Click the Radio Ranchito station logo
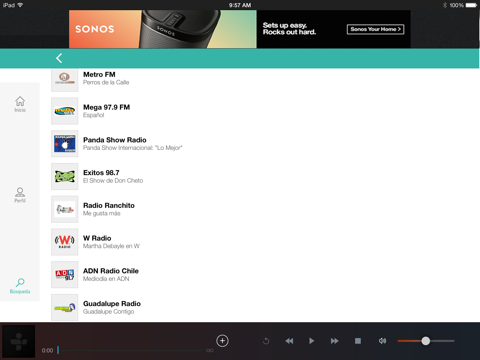The width and height of the screenshot is (480, 360). click(x=65, y=209)
